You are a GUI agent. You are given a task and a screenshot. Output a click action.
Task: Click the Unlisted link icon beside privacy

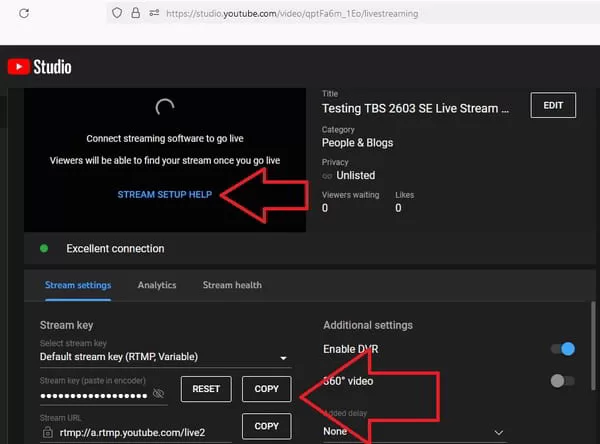[327, 176]
